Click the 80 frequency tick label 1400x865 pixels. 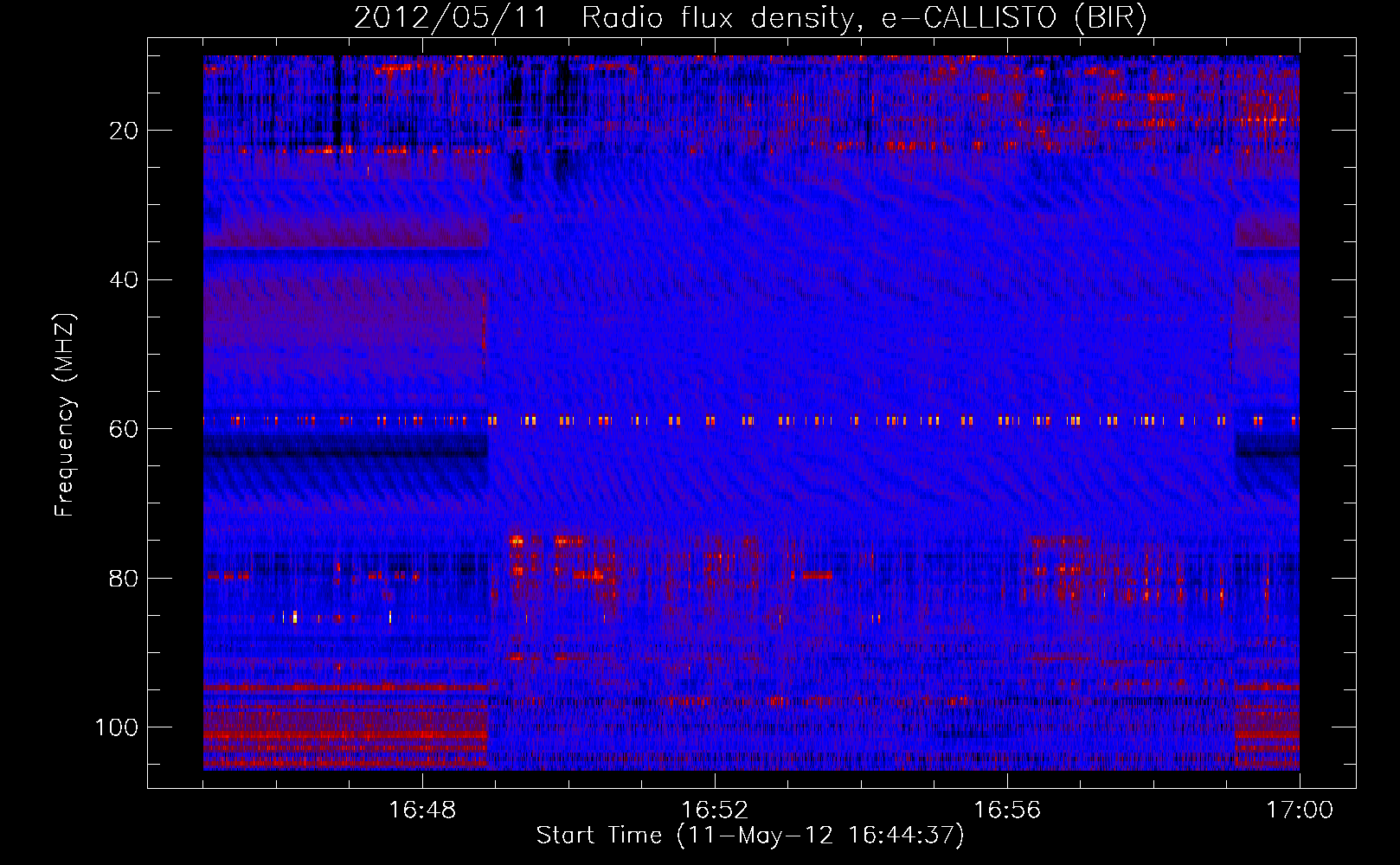pyautogui.click(x=124, y=579)
